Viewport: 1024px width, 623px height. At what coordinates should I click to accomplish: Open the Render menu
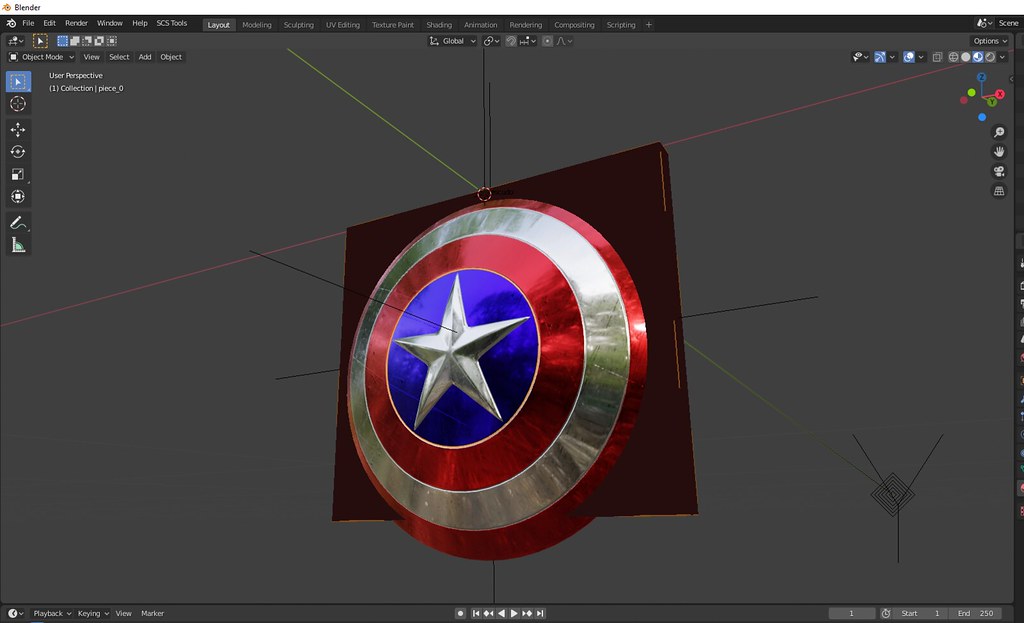point(76,22)
